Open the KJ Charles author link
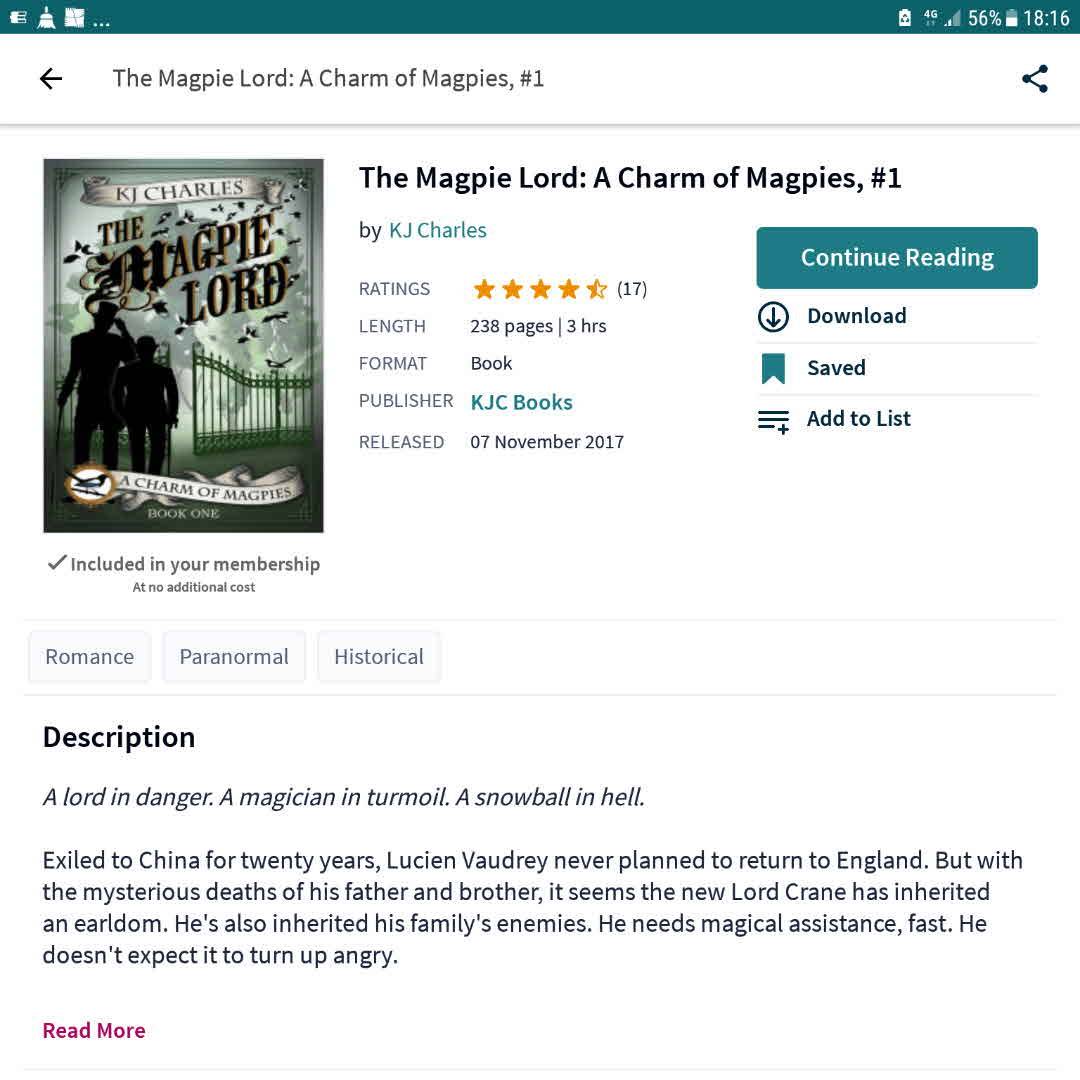The height and width of the screenshot is (1080, 1080). click(437, 230)
